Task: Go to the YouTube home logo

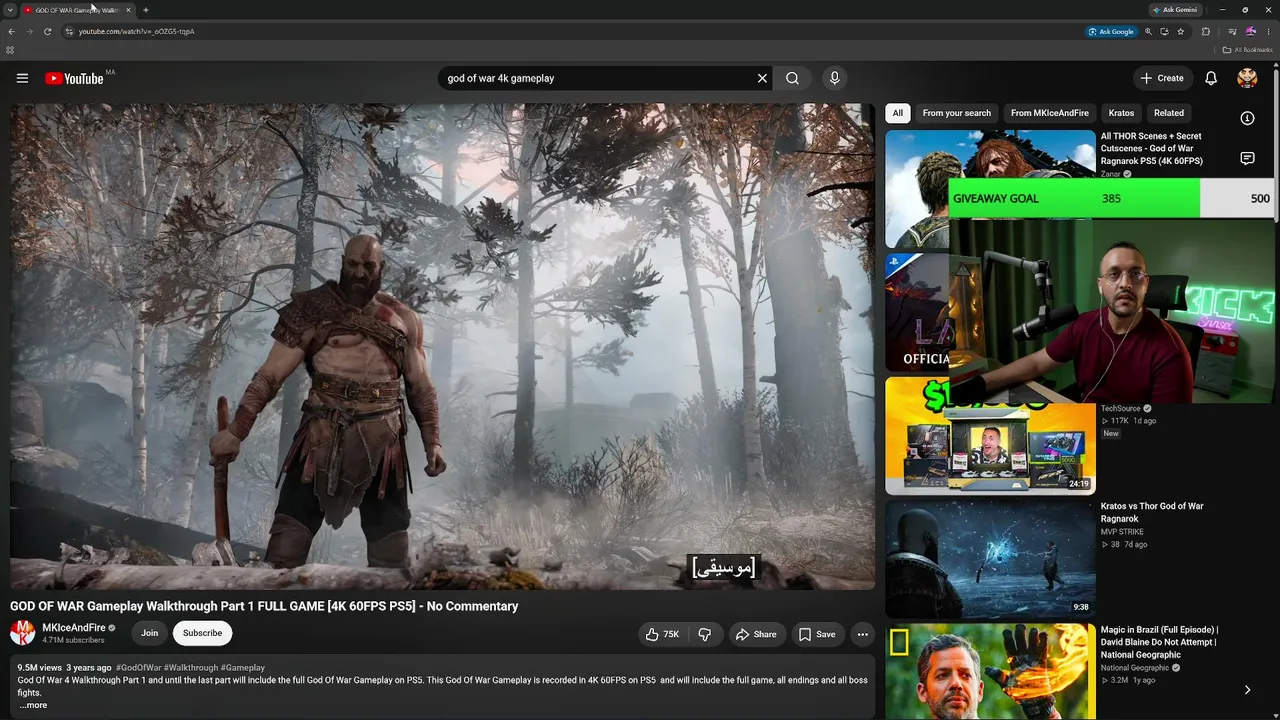Action: click(74, 78)
